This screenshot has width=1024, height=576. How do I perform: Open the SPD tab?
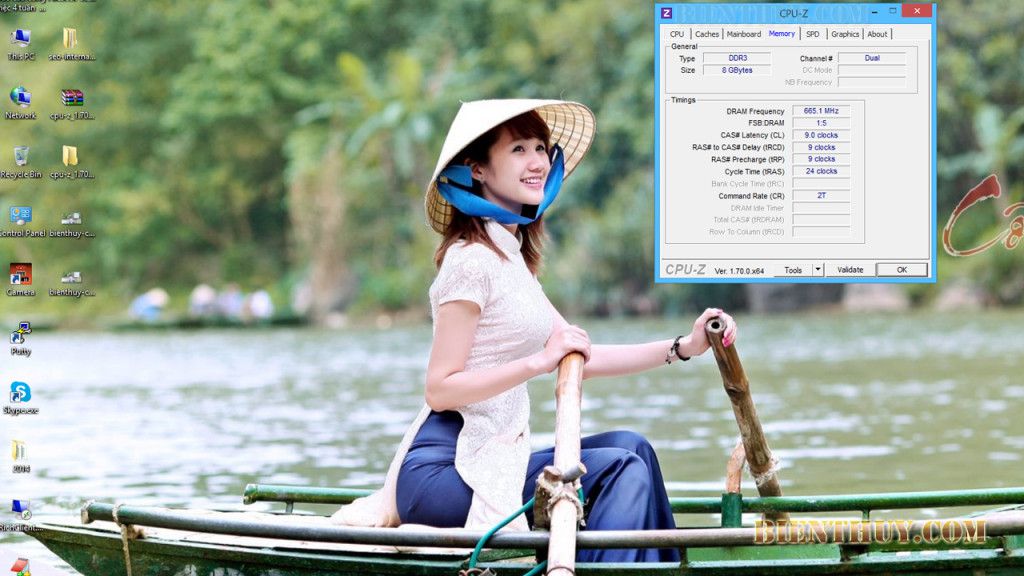point(812,34)
